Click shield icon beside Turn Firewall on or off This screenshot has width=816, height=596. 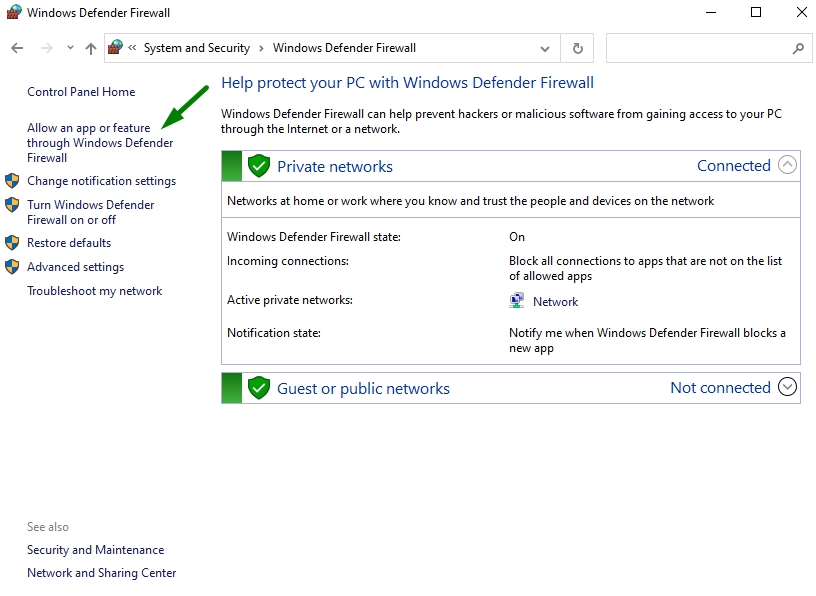(x=12, y=205)
